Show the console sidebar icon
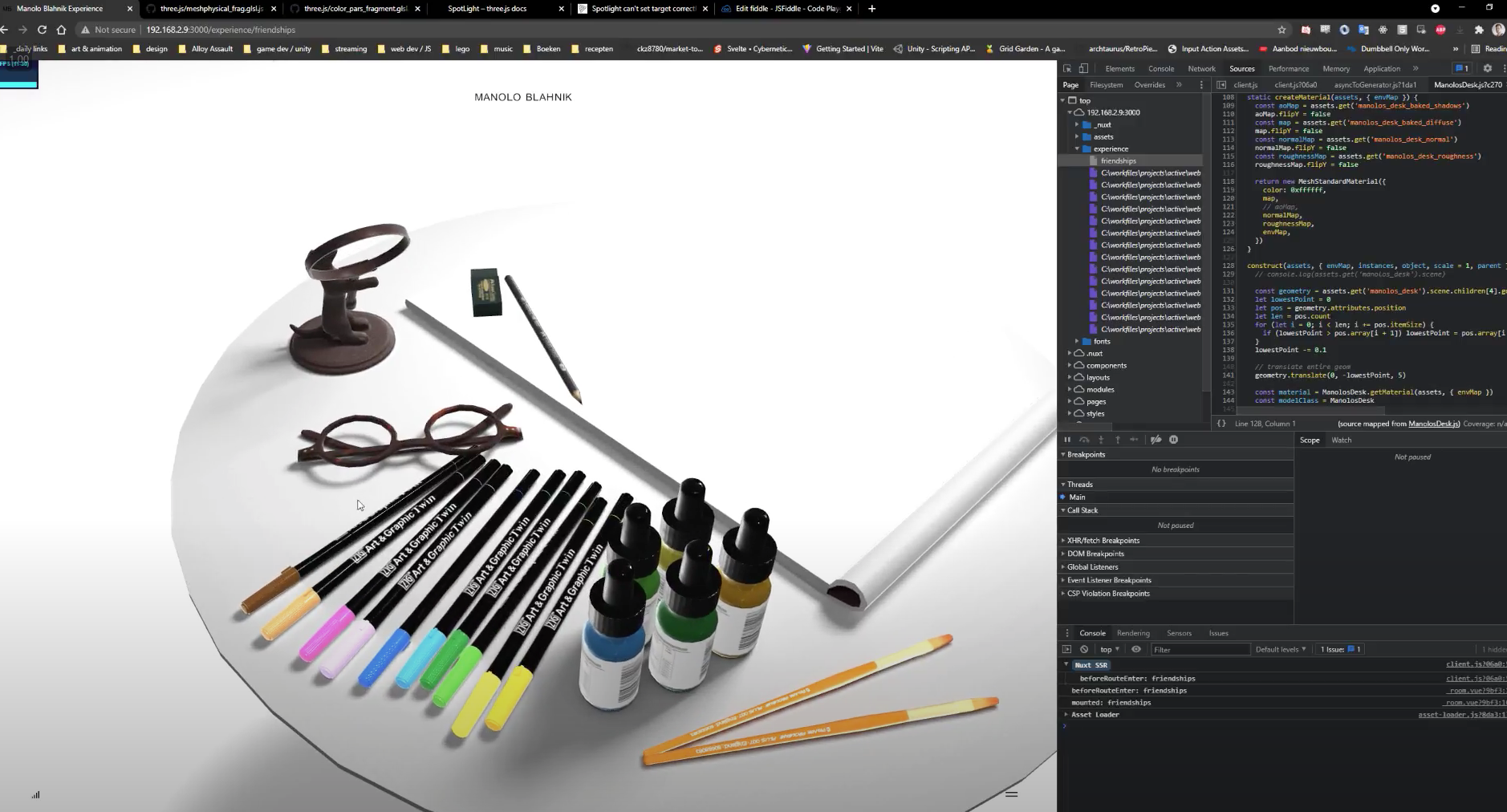Screen dimensions: 1507x812 [1067, 649]
